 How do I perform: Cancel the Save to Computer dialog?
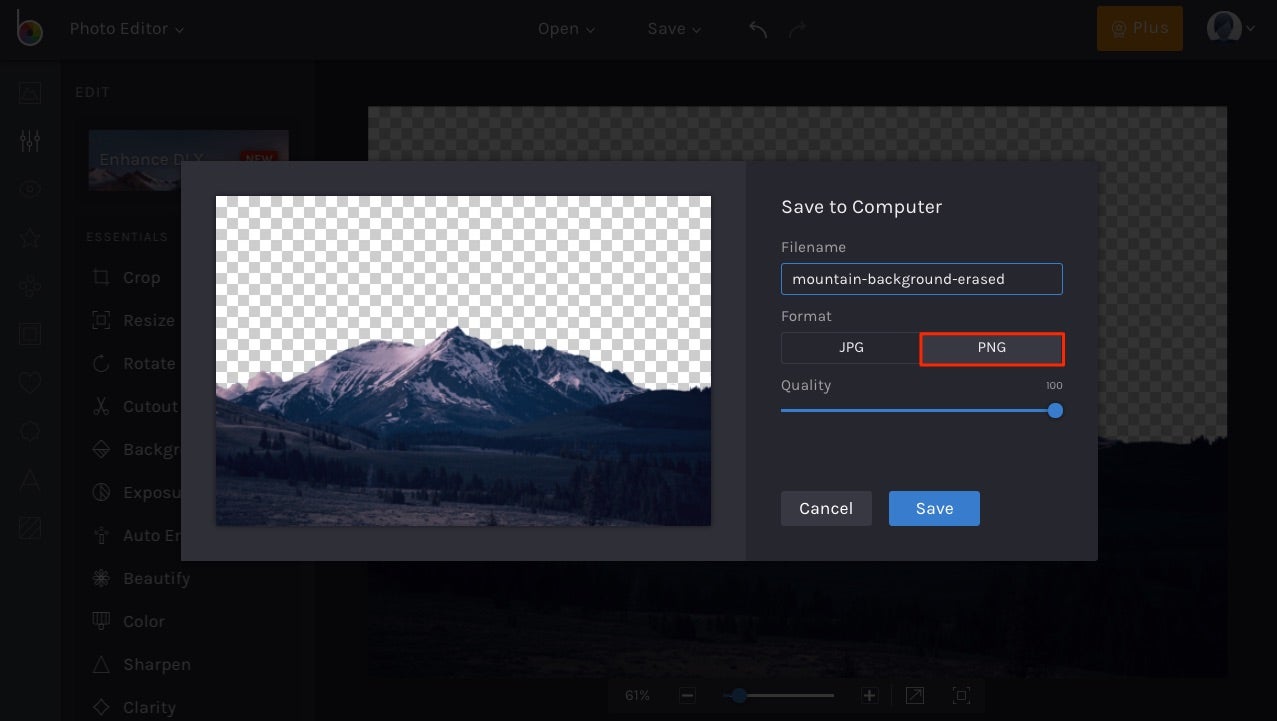click(x=825, y=508)
